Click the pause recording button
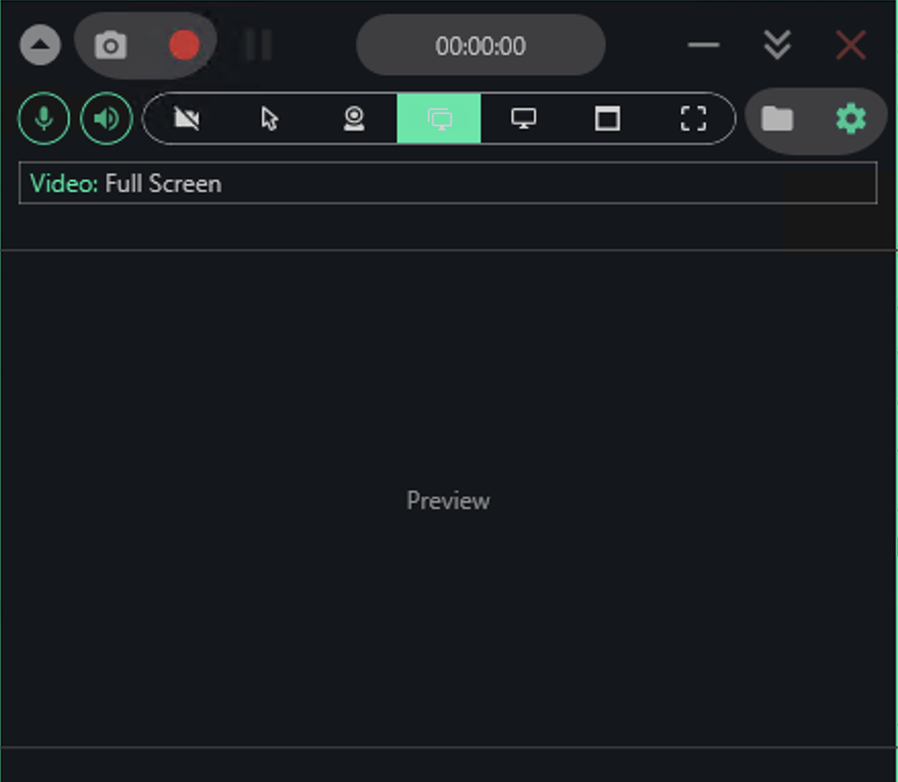This screenshot has height=782, width=898. click(258, 45)
